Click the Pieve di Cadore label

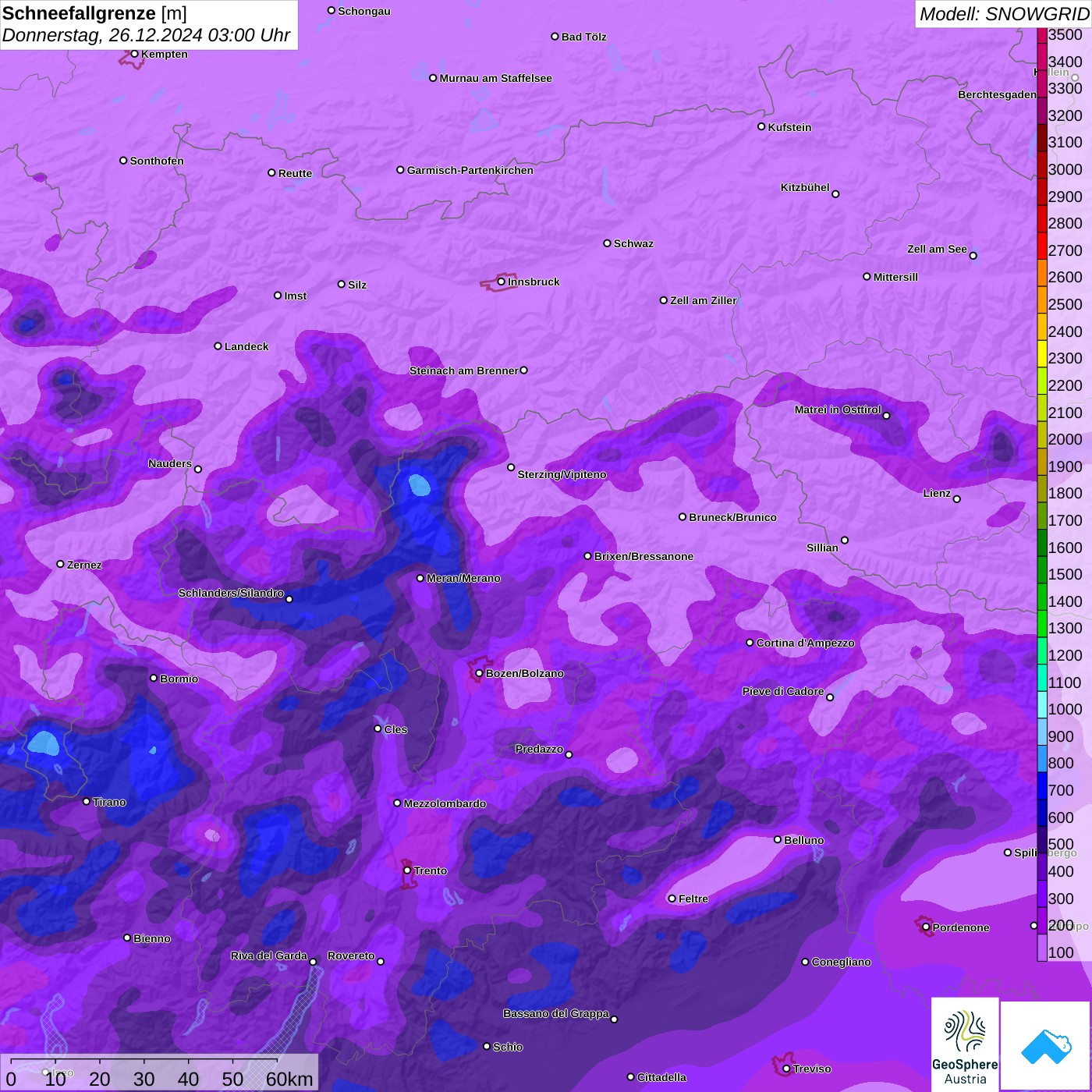(783, 691)
